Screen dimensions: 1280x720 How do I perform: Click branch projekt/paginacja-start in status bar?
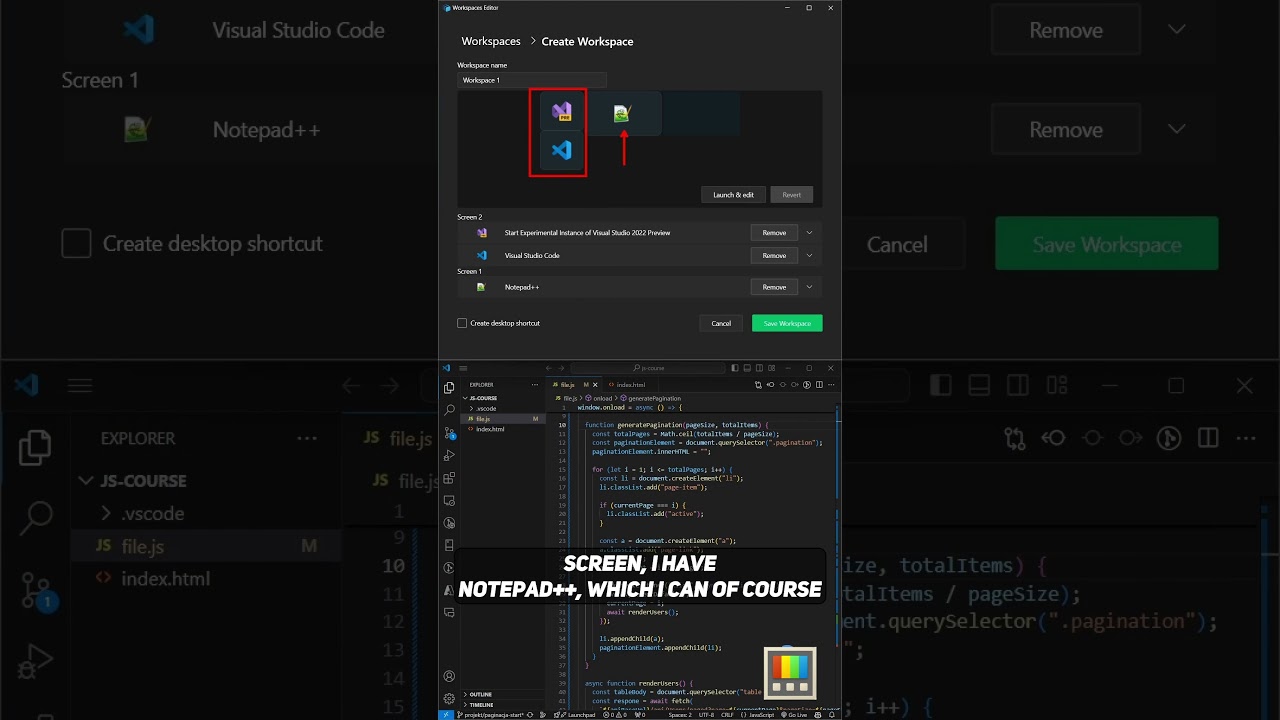tap(490, 715)
